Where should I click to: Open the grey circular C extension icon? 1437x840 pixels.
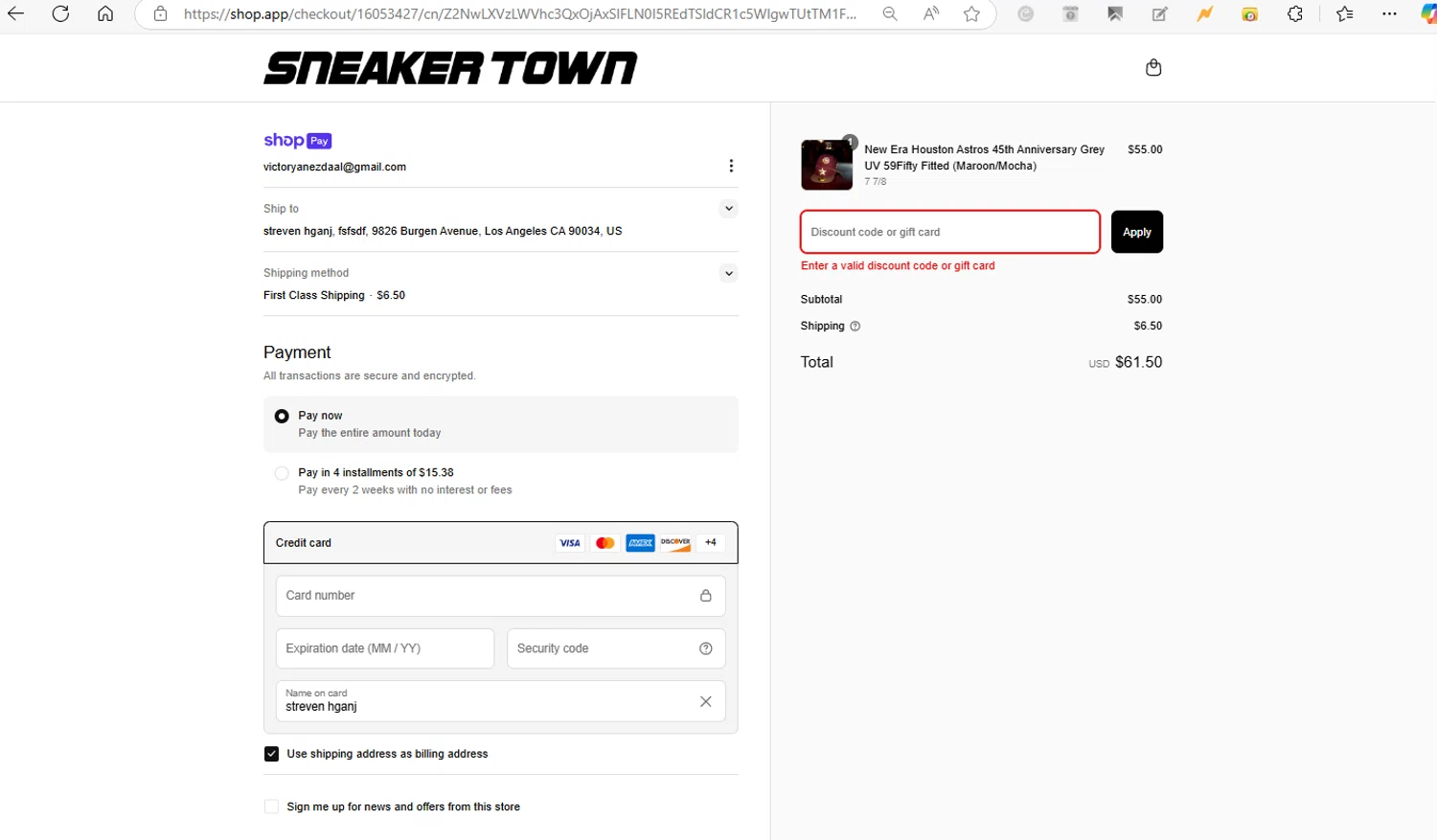1026,13
